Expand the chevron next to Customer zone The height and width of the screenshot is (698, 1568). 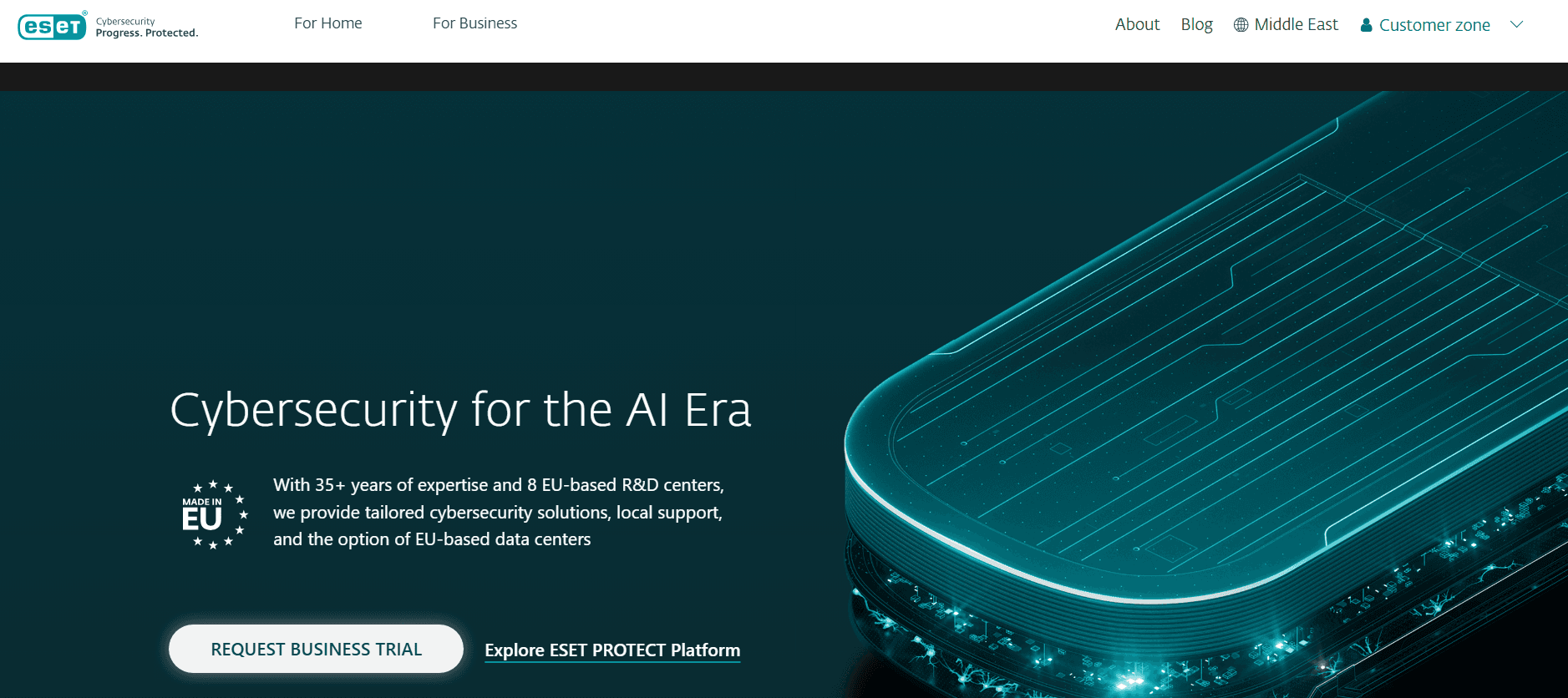(x=1517, y=24)
